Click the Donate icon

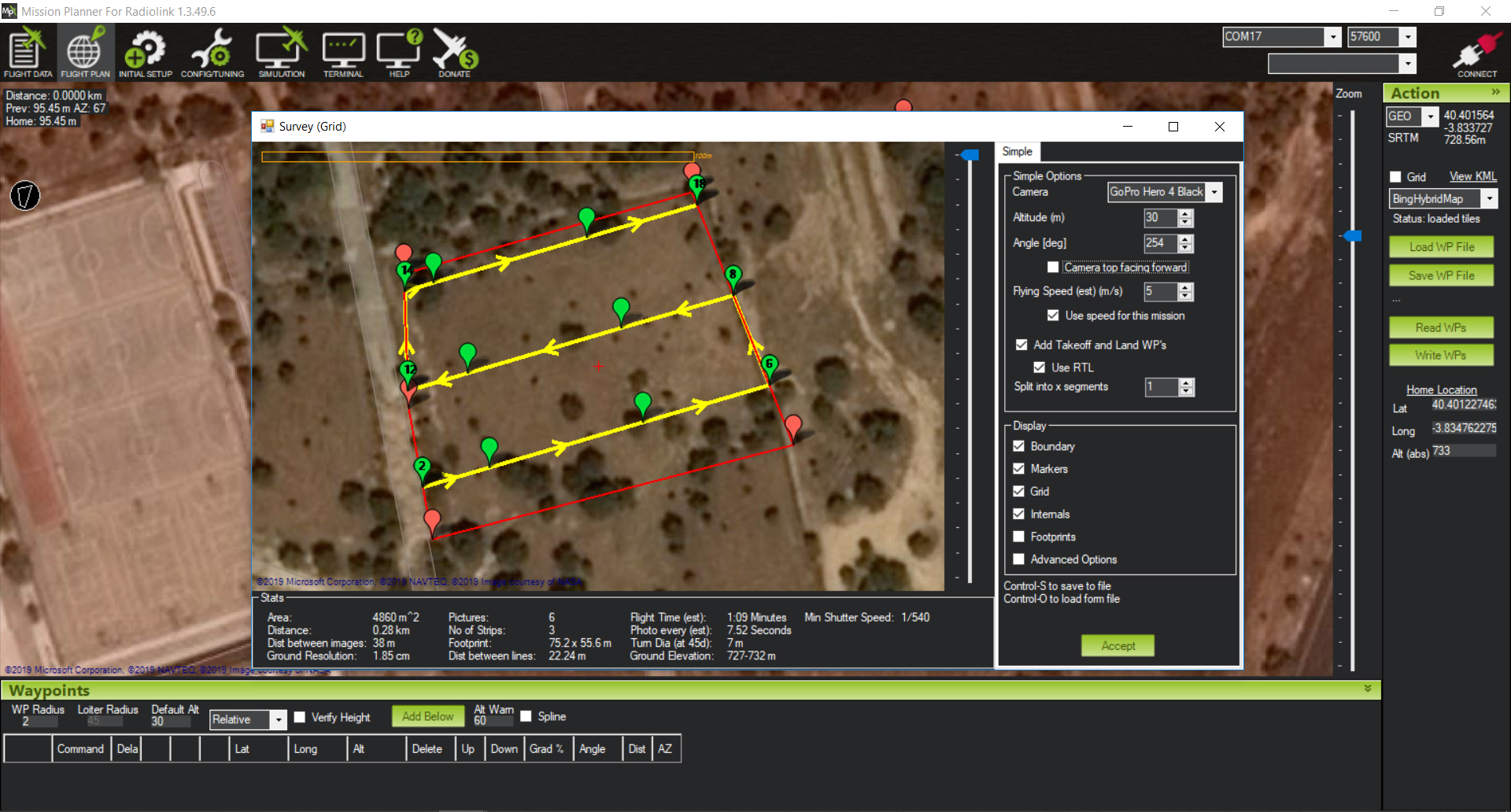point(454,52)
